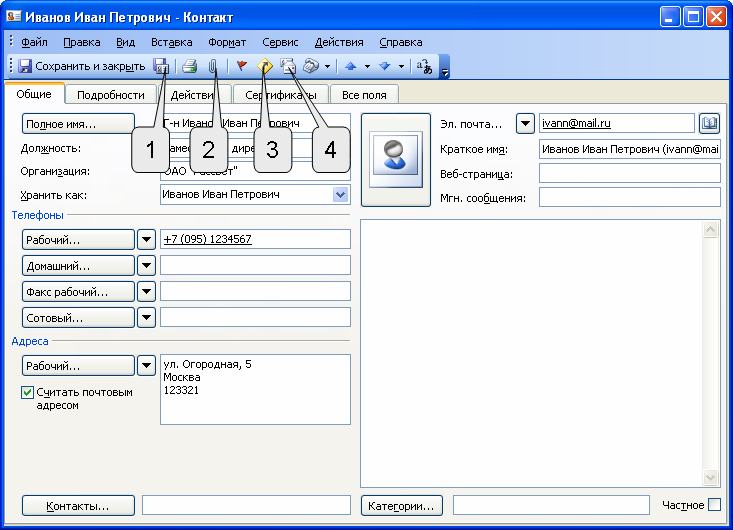733x530 pixels.
Task: Open the Previous Item dropdown arrow
Action: 367,66
